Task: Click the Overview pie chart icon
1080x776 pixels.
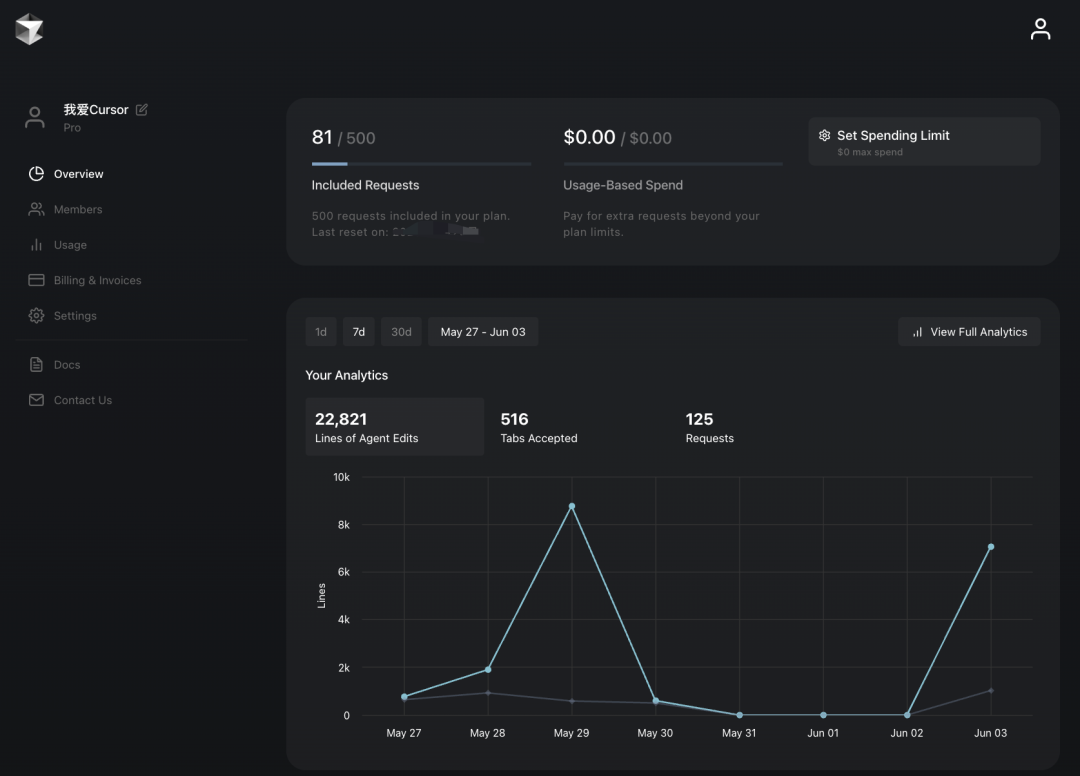Action: click(36, 174)
